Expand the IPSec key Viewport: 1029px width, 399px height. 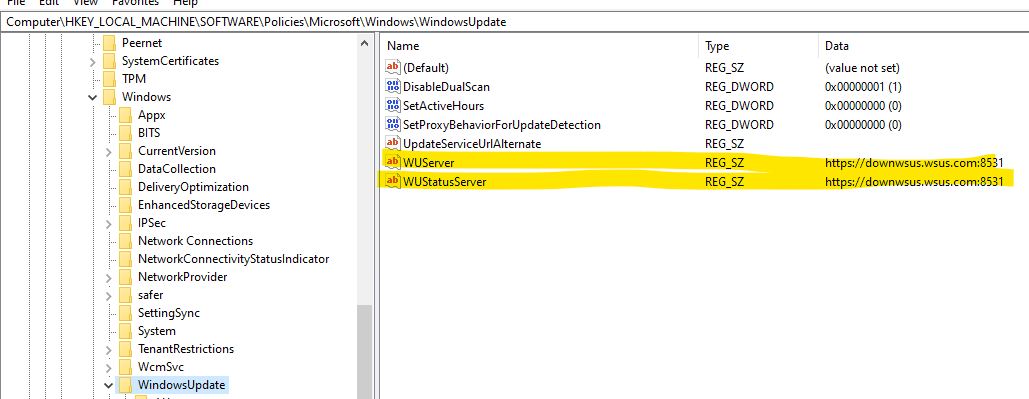click(x=108, y=223)
